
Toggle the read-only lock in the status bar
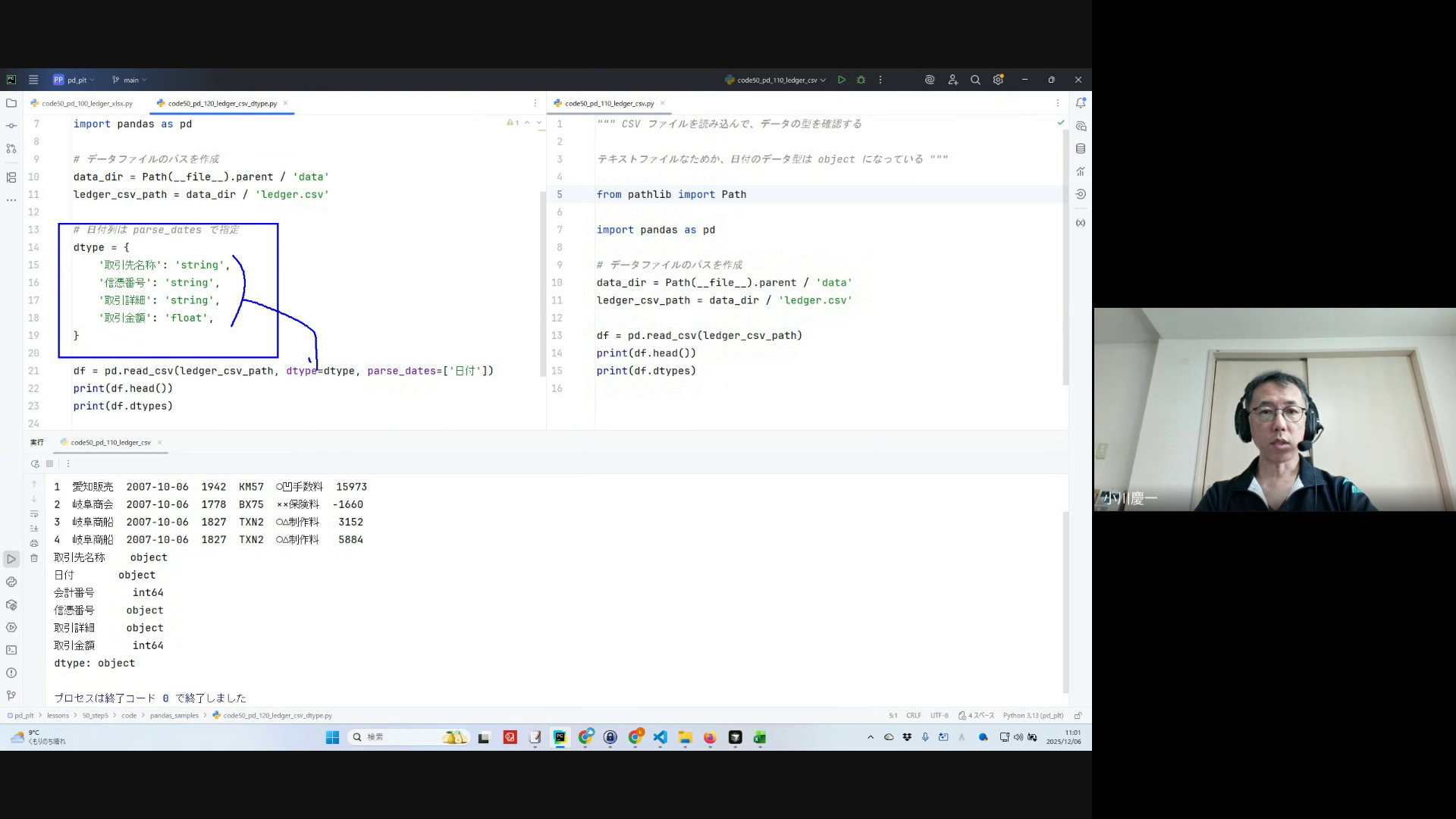[1078, 715]
